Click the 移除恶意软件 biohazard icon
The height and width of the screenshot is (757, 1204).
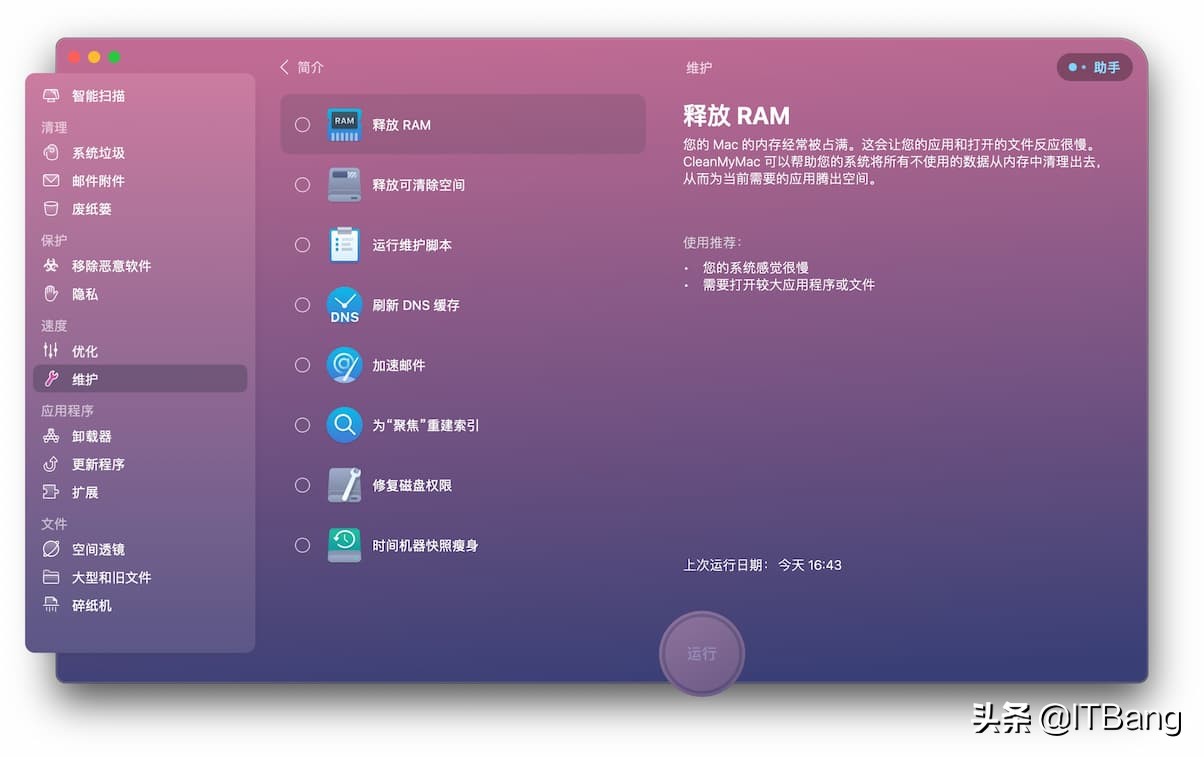coord(51,266)
